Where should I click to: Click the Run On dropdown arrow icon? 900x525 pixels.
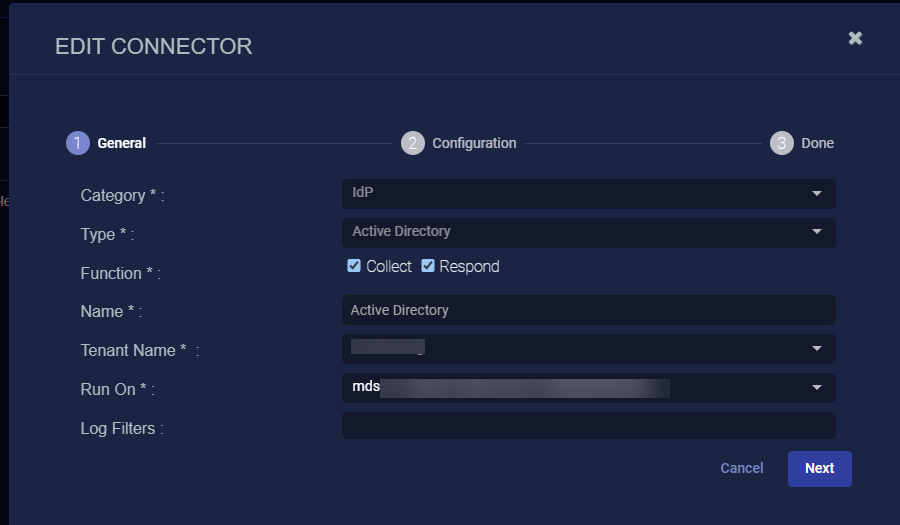point(817,387)
